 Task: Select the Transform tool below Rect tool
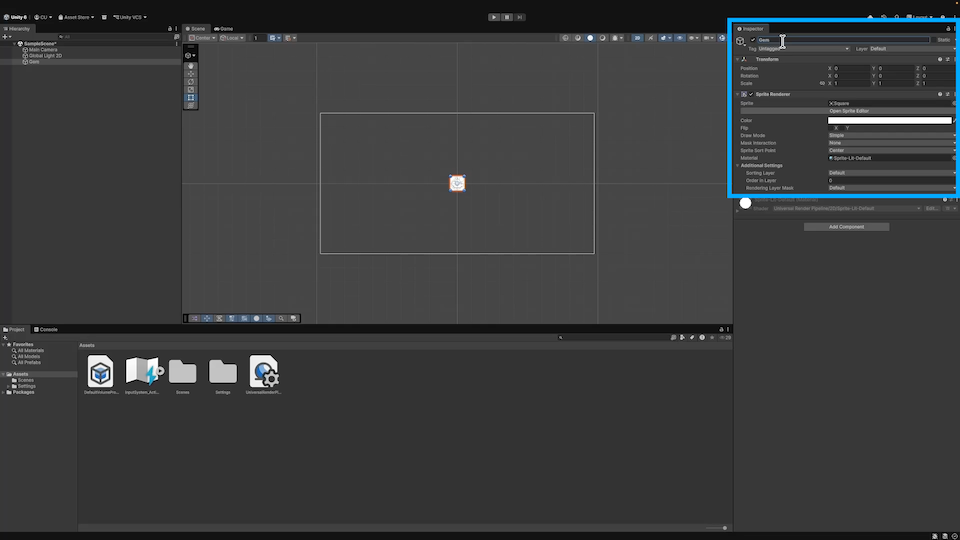click(x=191, y=105)
